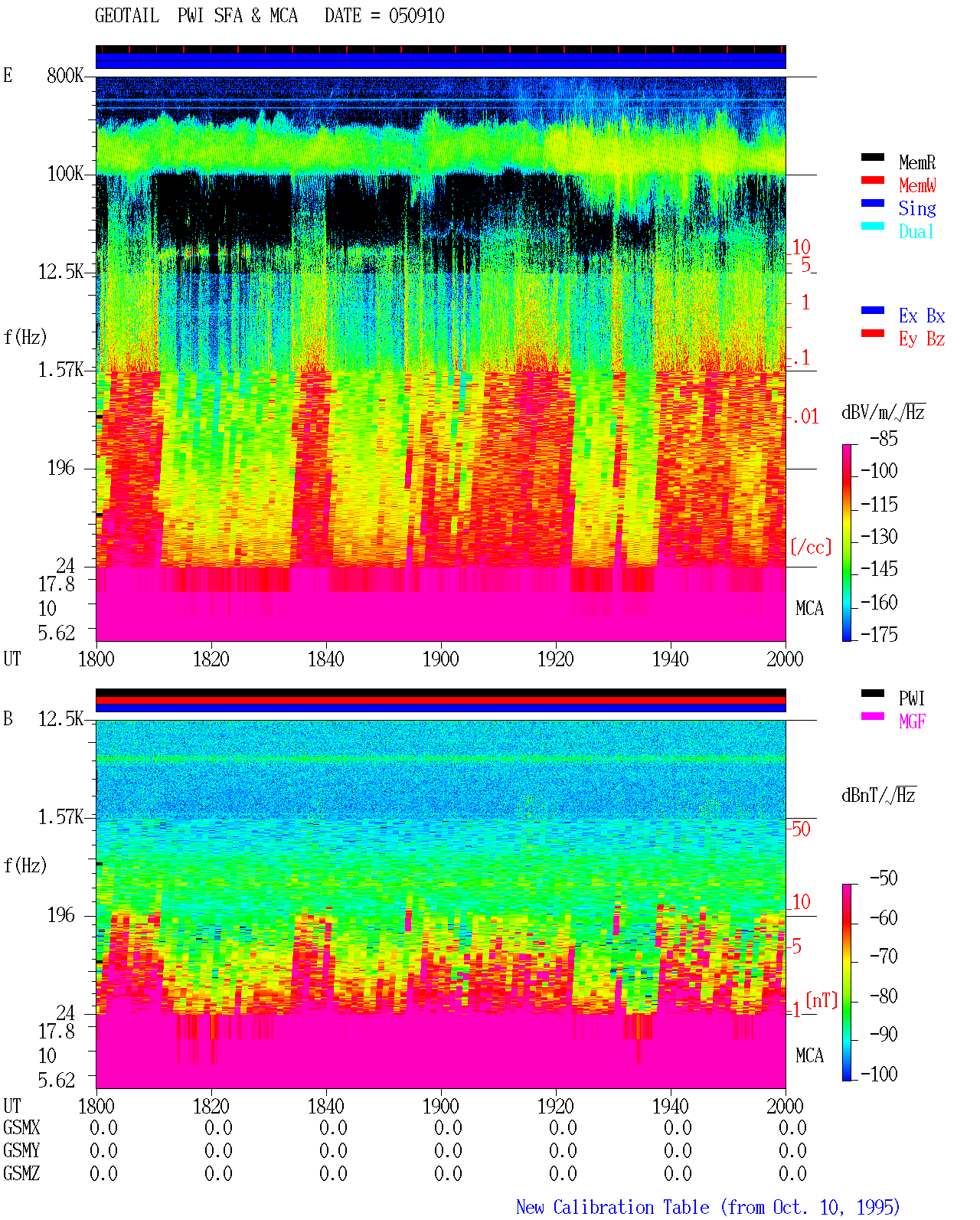Click the blue Sing legend swatch
Viewport: 980px width, 1220px height.
[x=873, y=203]
